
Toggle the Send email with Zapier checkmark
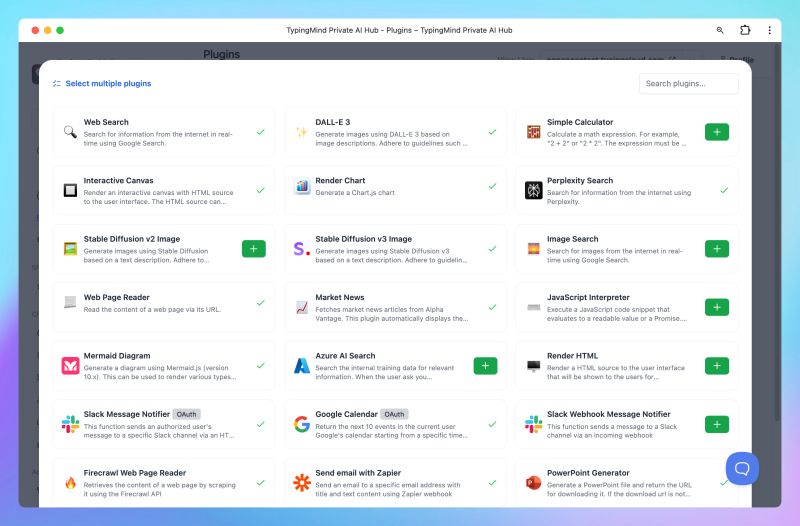(492, 483)
